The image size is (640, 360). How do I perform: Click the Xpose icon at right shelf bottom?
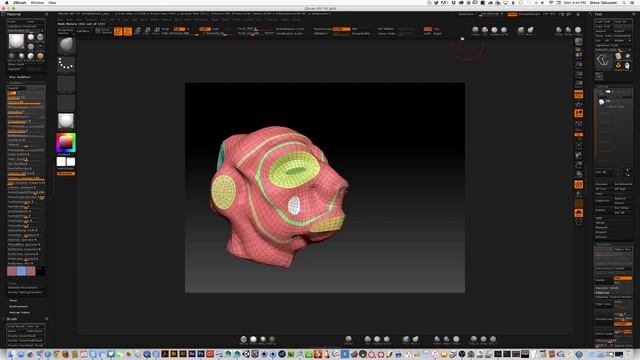(x=579, y=222)
